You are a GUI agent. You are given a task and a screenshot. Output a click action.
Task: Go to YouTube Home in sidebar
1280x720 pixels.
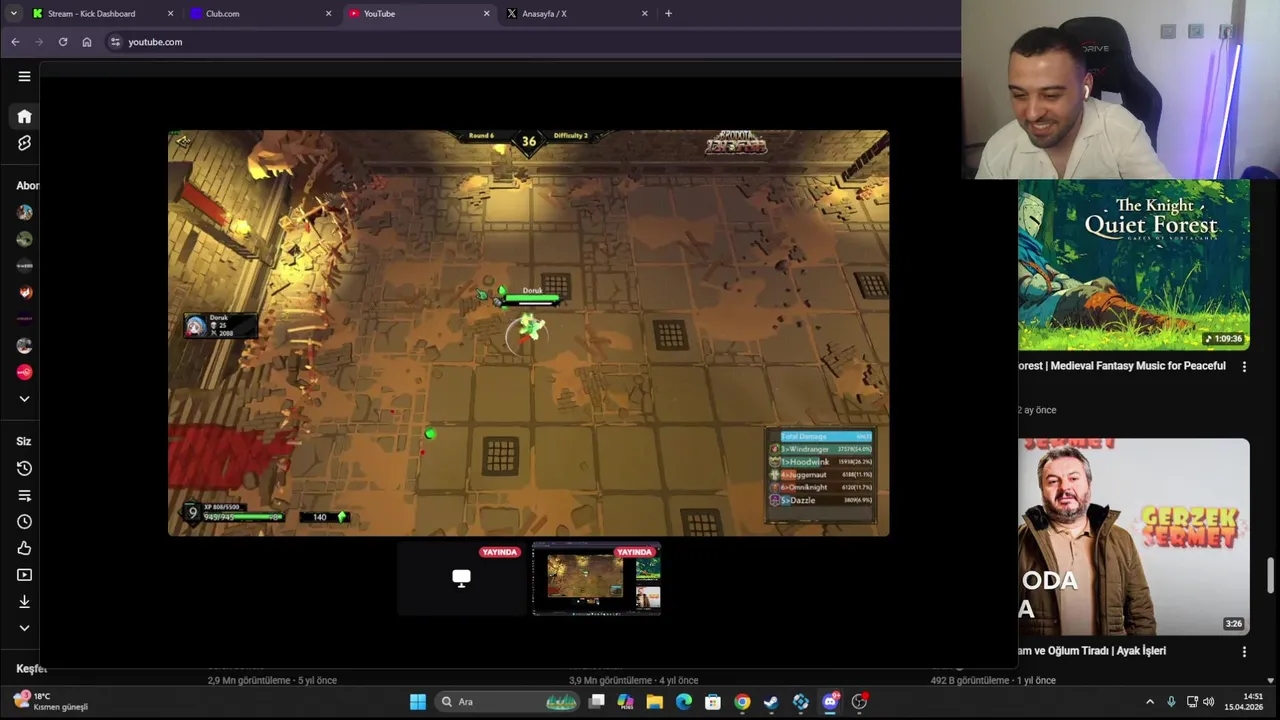(24, 116)
